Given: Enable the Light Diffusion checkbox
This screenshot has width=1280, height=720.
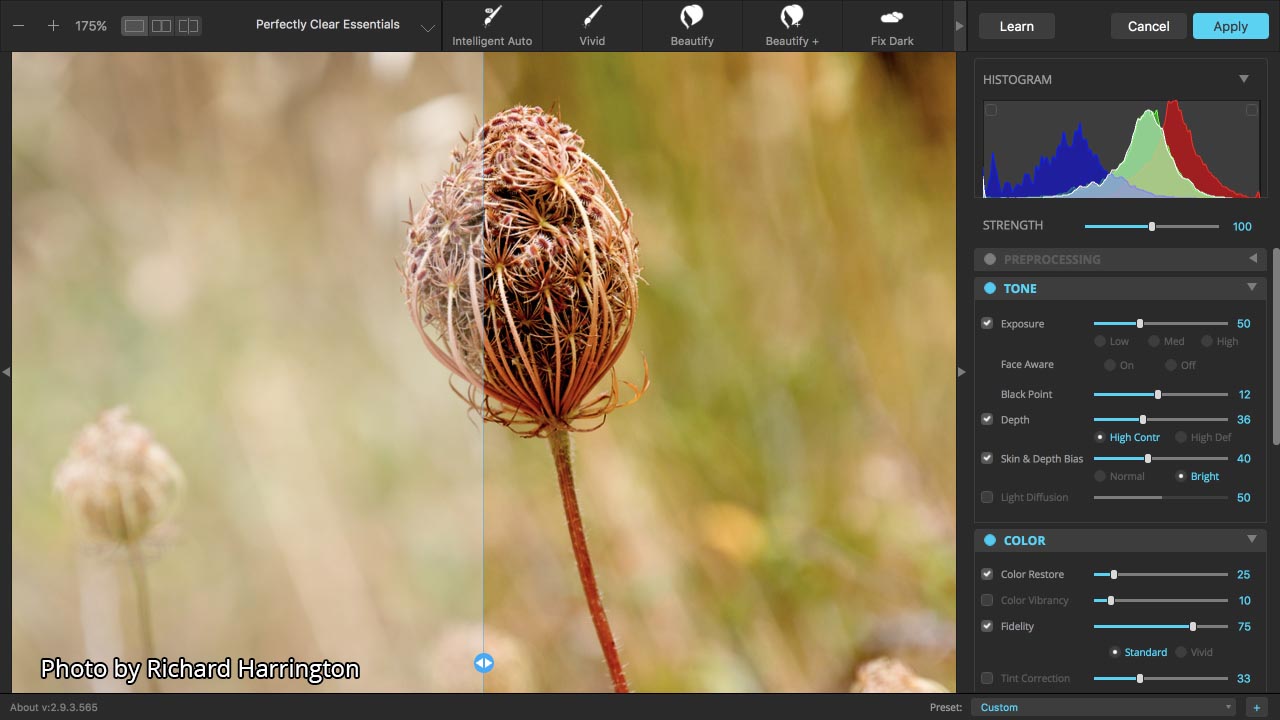Looking at the screenshot, I should point(987,497).
